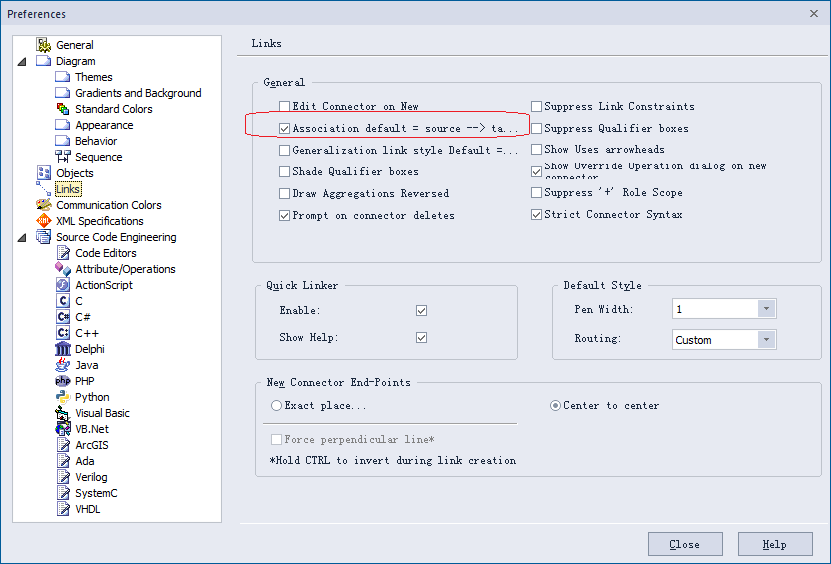
Task: Click the Close button
Action: click(685, 544)
